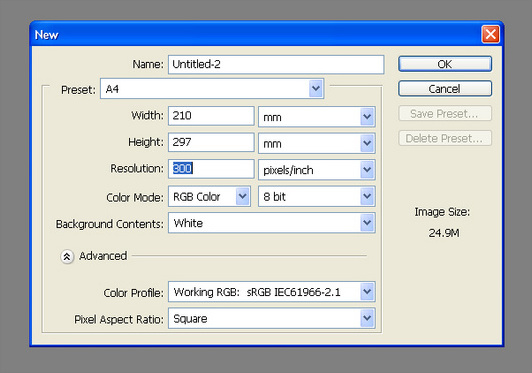This screenshot has width=532, height=373.
Task: Open the Preset A4 dropdown
Action: coord(212,89)
